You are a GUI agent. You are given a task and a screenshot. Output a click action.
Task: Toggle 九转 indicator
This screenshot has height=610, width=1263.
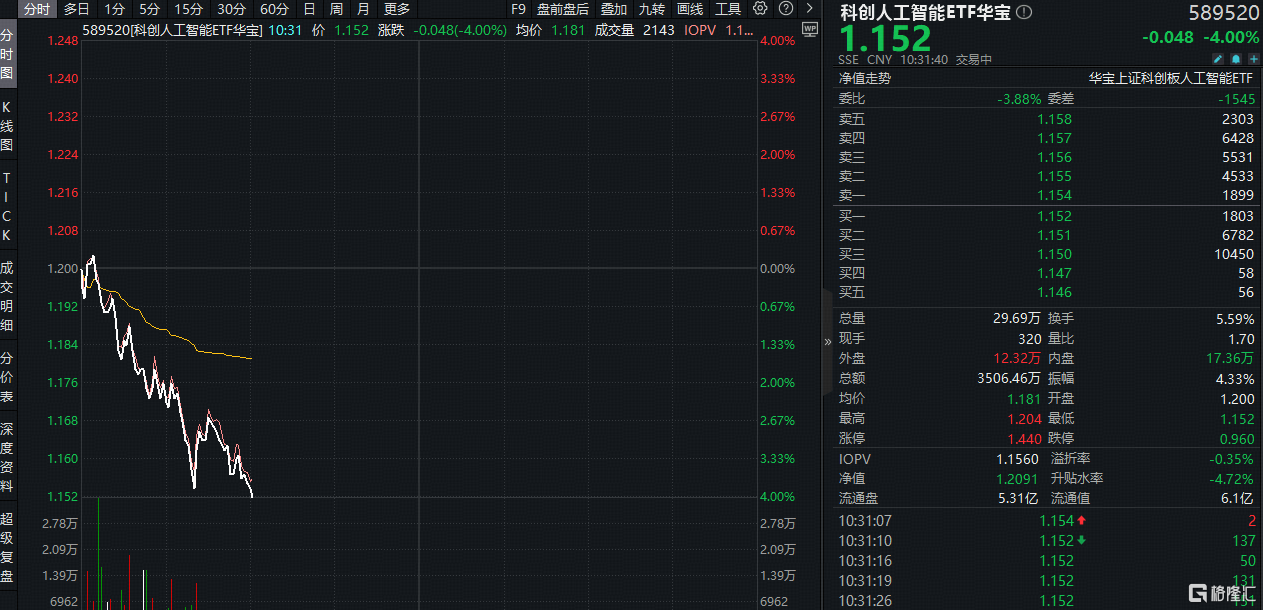pyautogui.click(x=652, y=9)
